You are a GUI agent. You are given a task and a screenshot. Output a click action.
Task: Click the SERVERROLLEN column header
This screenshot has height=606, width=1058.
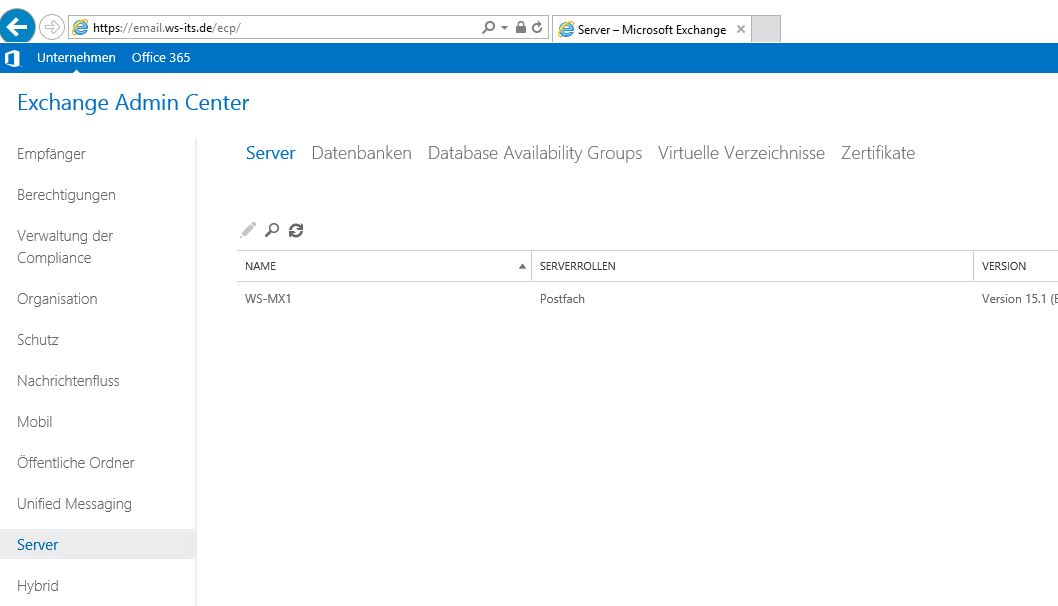[752, 267]
